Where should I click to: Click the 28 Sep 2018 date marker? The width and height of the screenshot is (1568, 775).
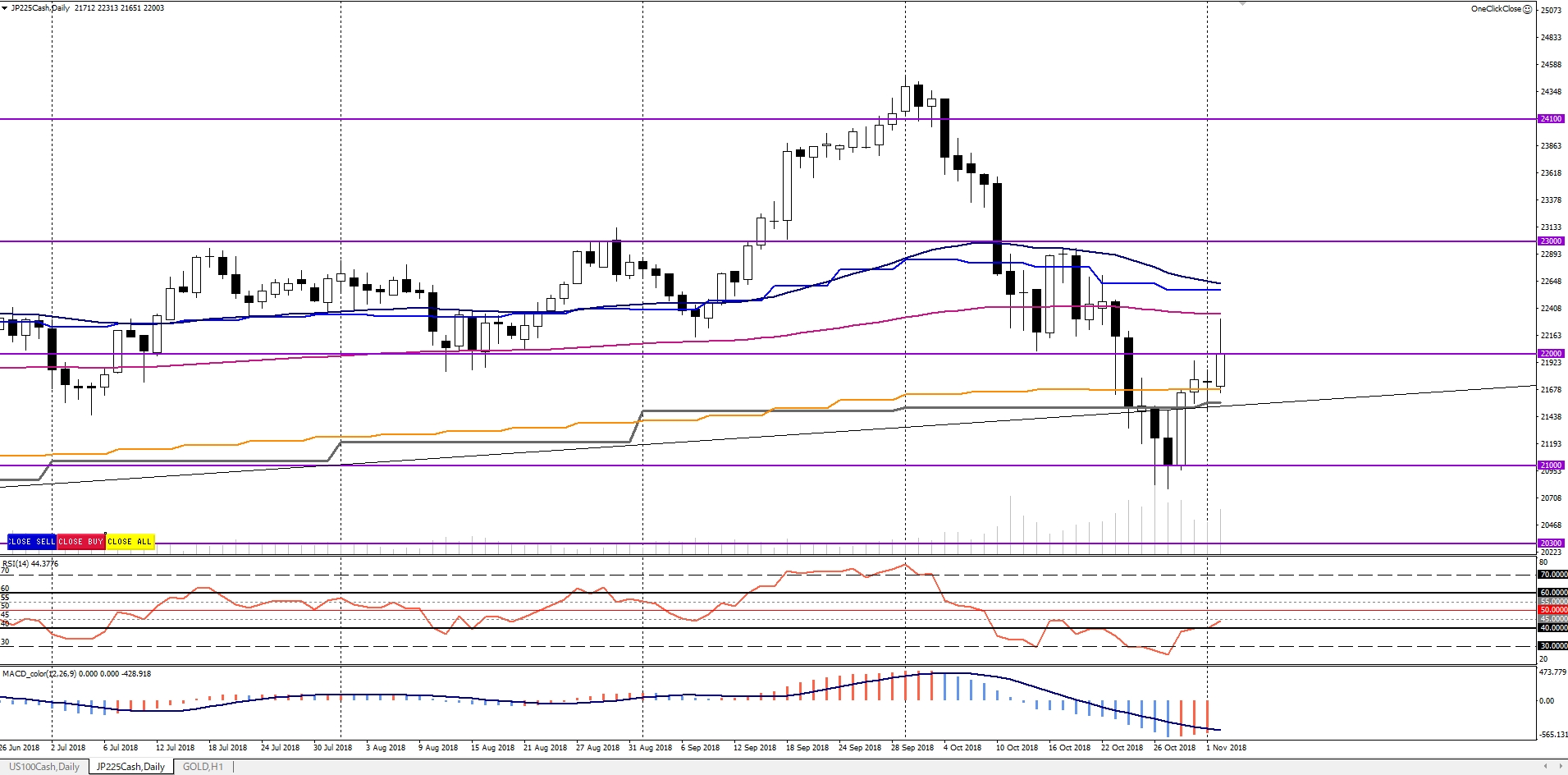tap(912, 748)
